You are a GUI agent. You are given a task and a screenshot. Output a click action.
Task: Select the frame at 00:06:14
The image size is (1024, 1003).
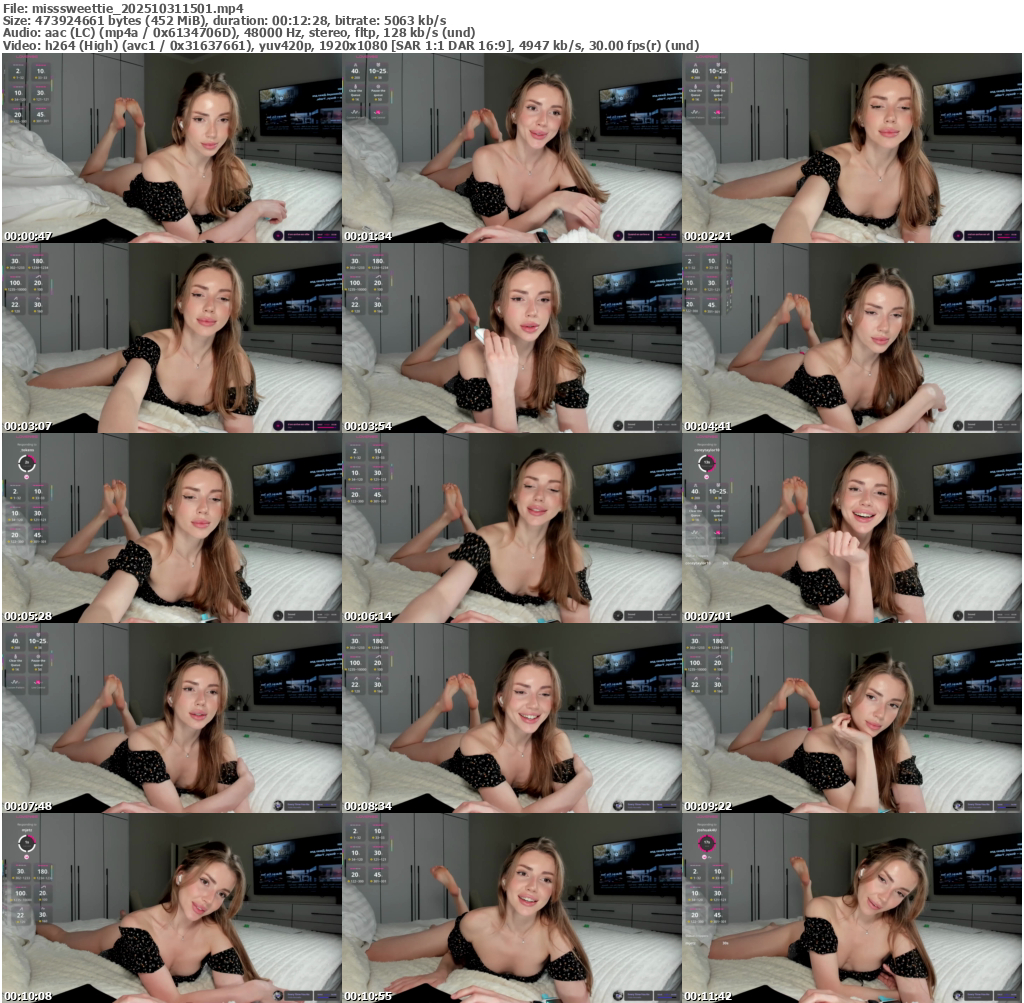(512, 528)
